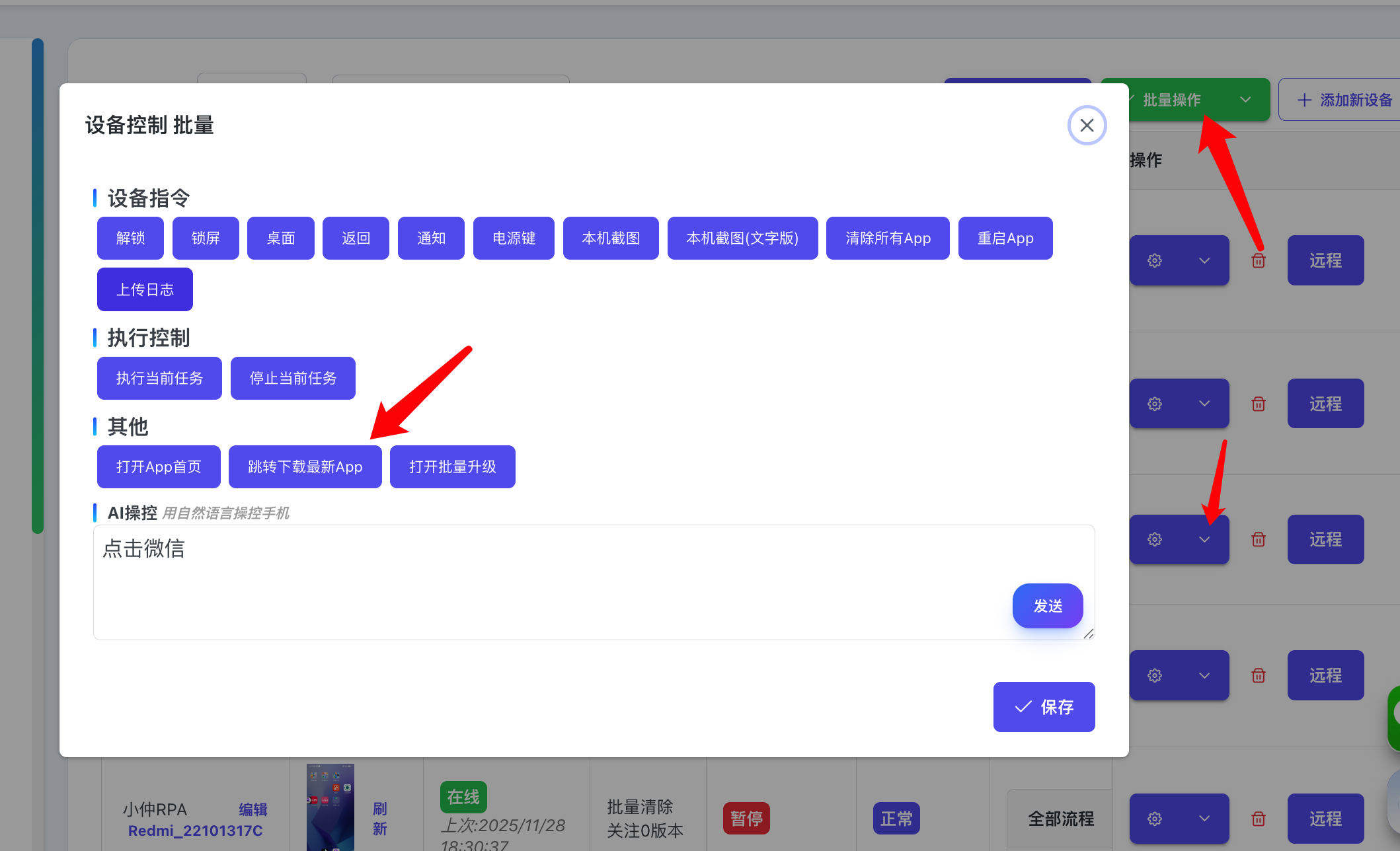Click plus icon on 添加新设备 button
Screen dimensions: 1400x851
point(1304,100)
